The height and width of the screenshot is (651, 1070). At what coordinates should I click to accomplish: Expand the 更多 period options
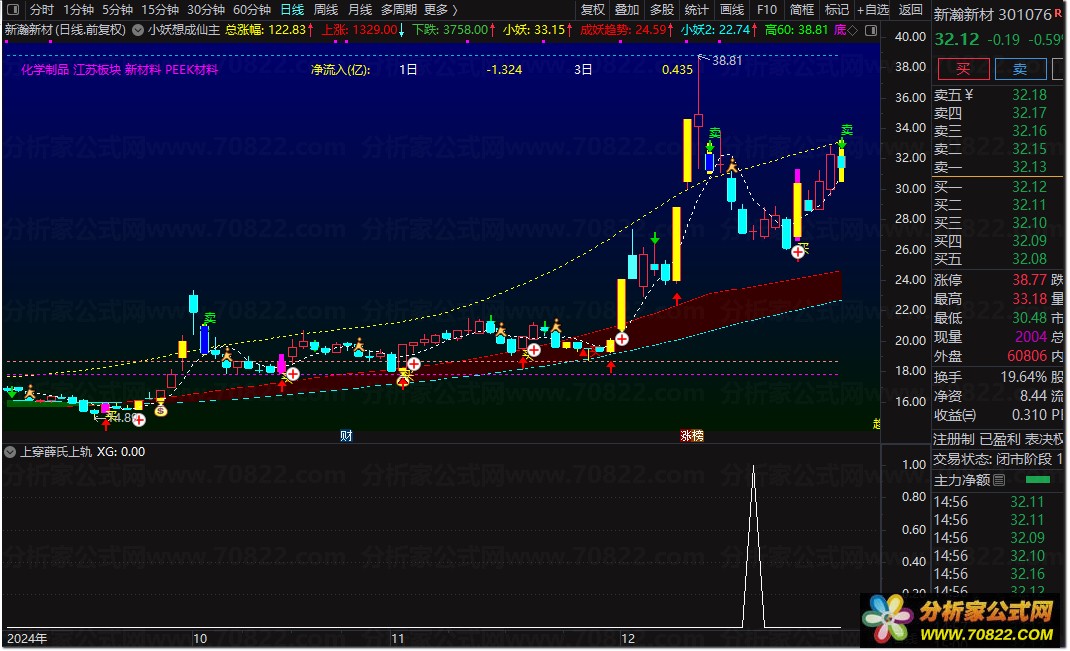(x=440, y=10)
